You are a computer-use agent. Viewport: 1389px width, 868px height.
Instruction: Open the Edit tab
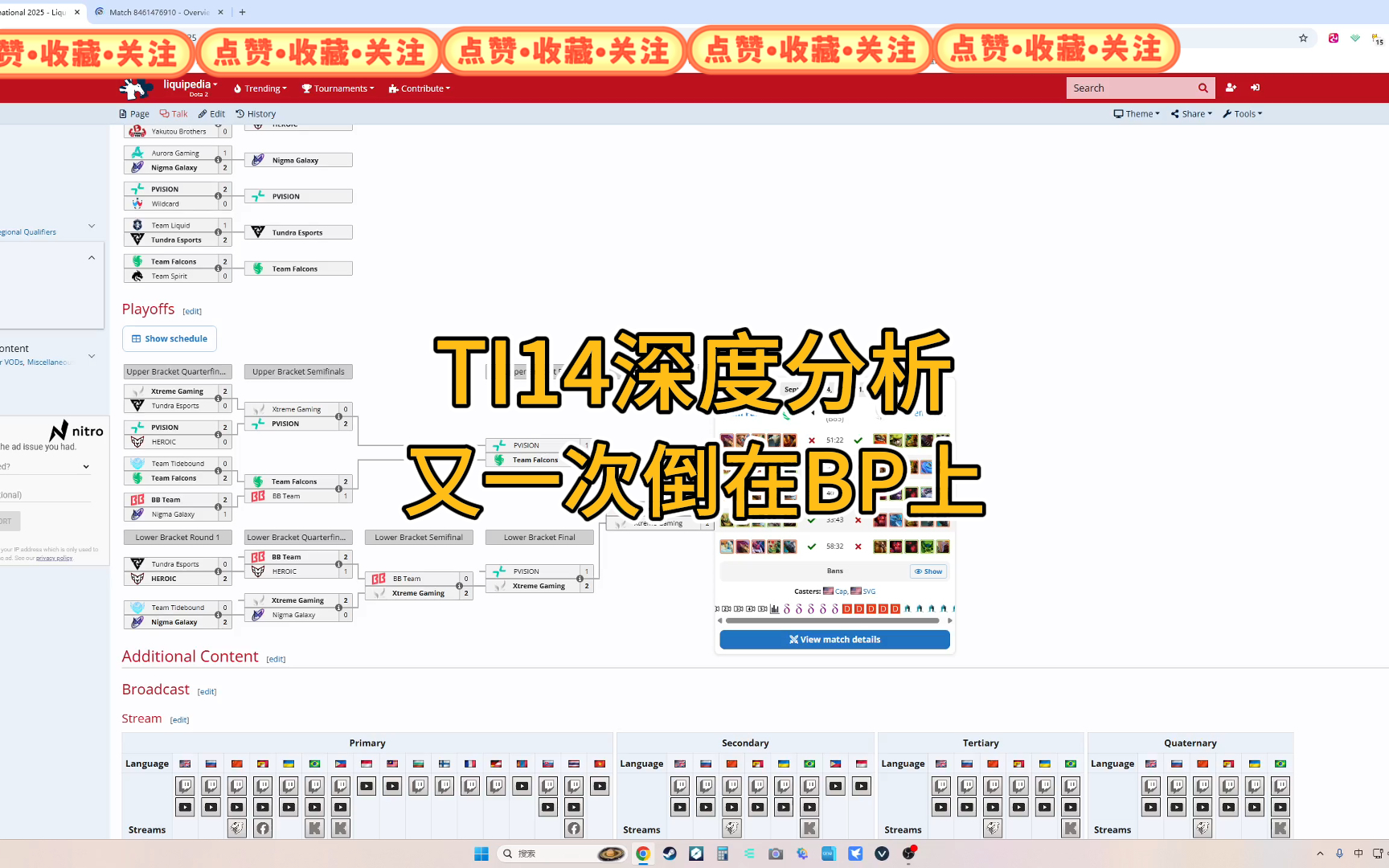[211, 114]
